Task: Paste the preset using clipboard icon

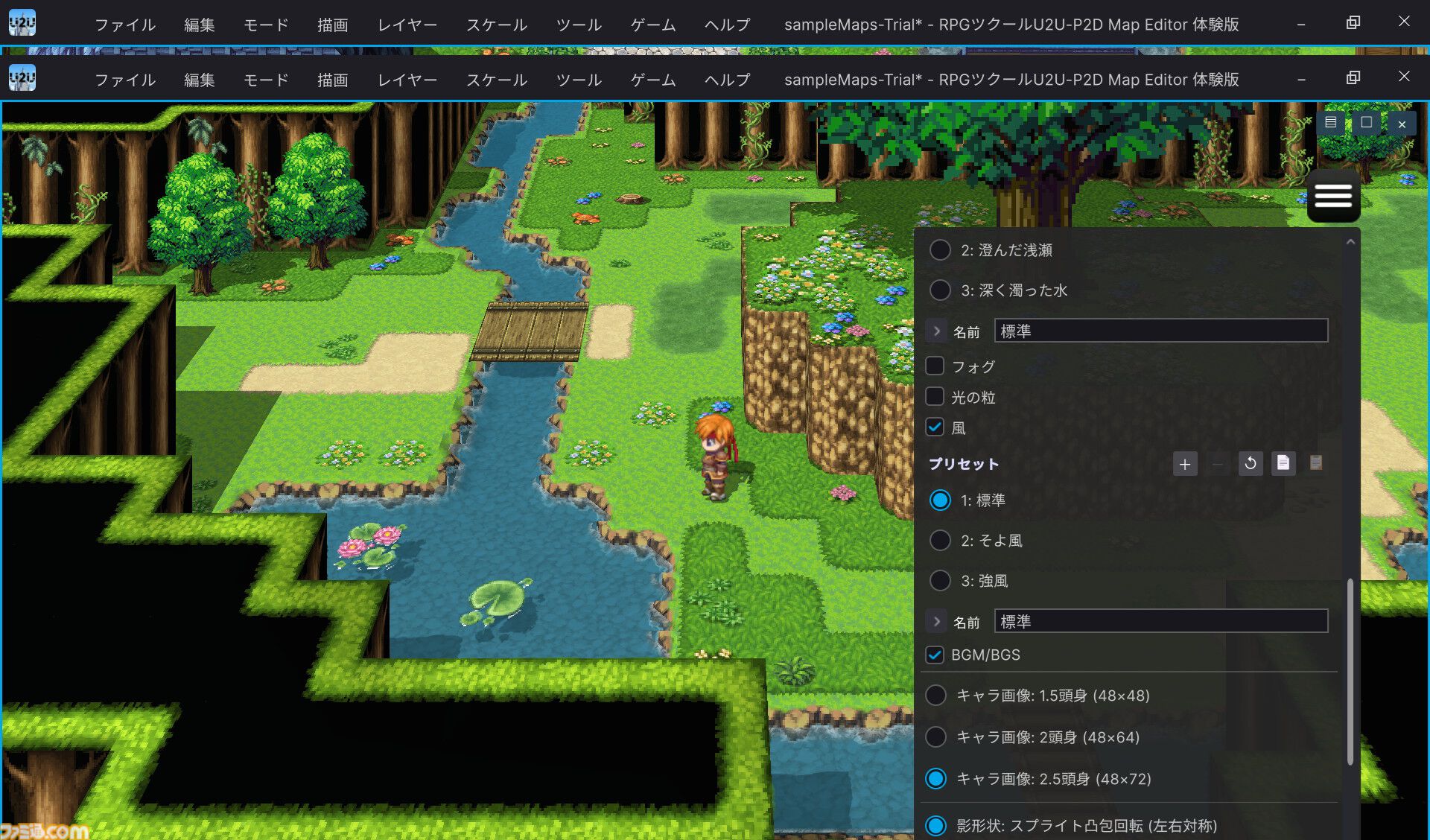Action: [1316, 463]
